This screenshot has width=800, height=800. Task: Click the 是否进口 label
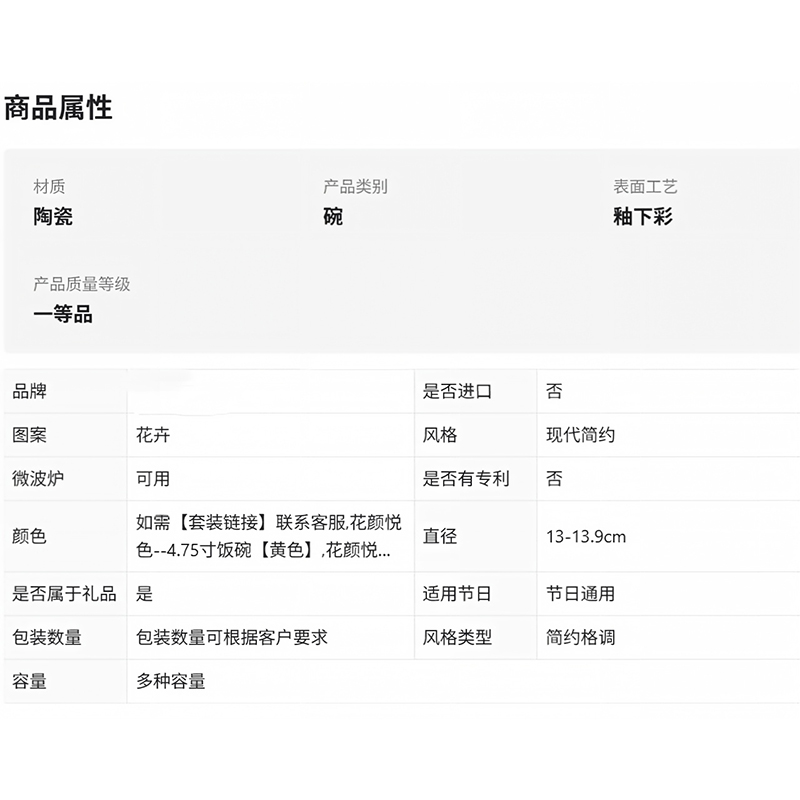pos(457,391)
